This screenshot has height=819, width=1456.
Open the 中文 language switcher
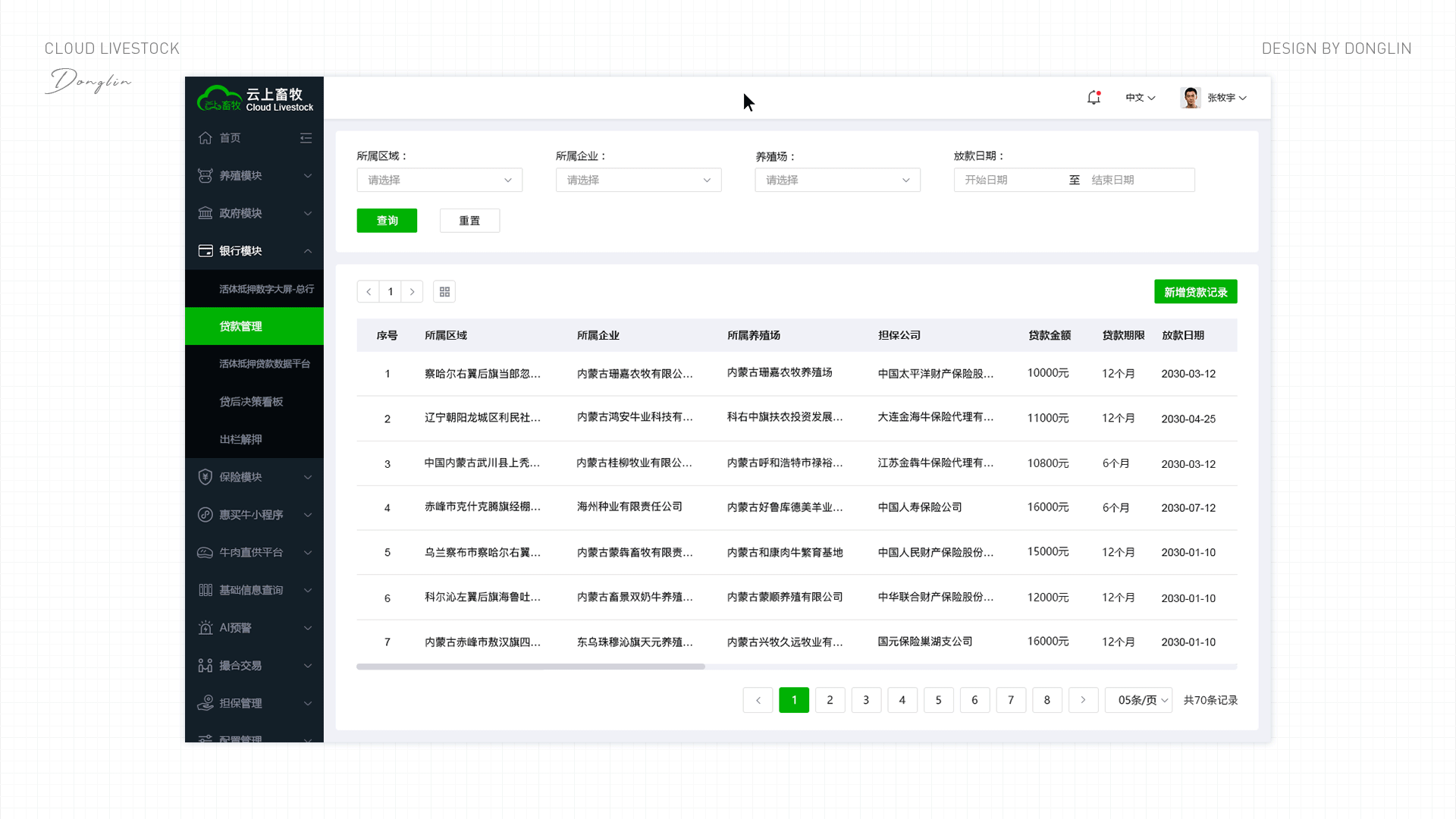click(x=1140, y=98)
